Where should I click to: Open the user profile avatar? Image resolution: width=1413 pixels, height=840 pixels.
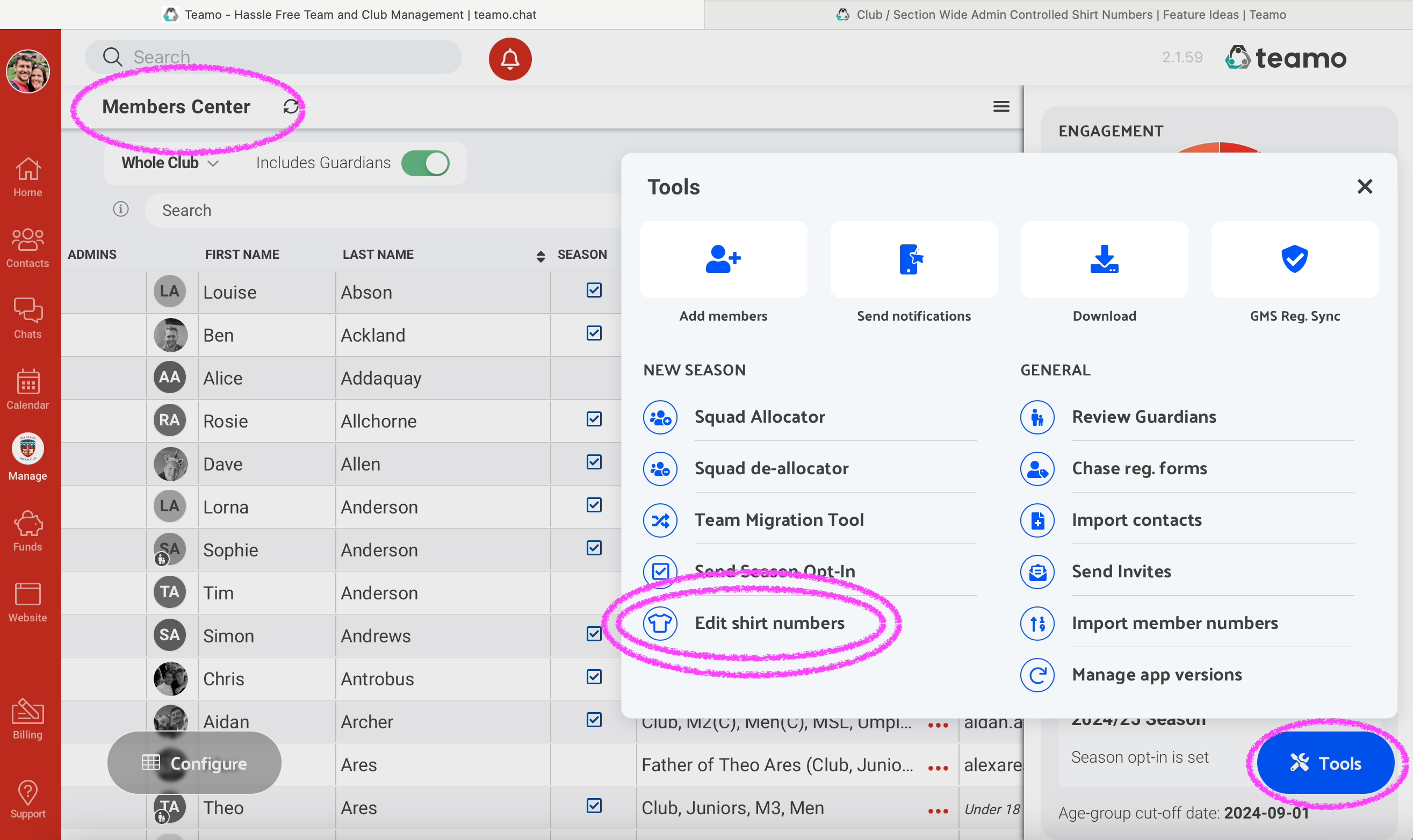pos(27,71)
